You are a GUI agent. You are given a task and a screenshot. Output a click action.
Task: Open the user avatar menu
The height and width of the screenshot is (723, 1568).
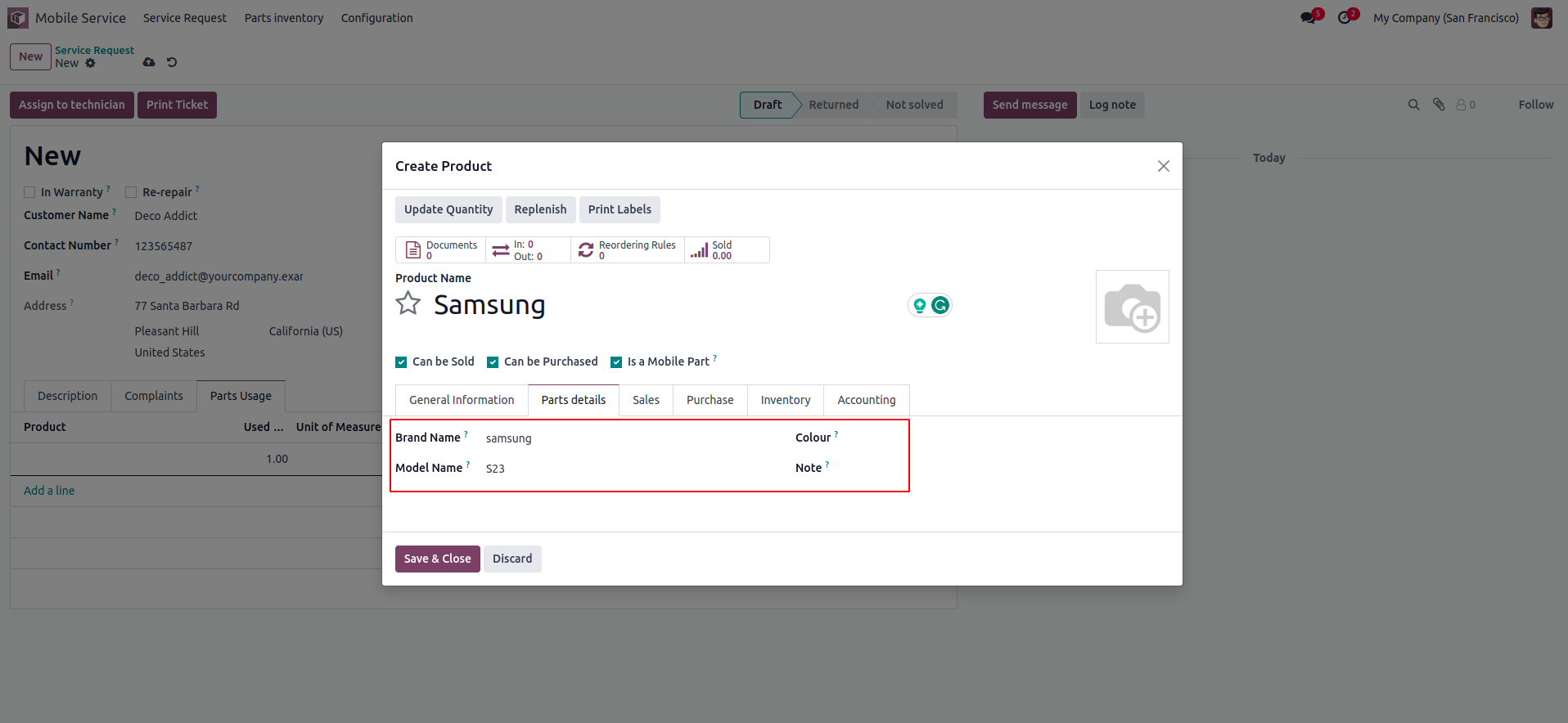coord(1542,18)
